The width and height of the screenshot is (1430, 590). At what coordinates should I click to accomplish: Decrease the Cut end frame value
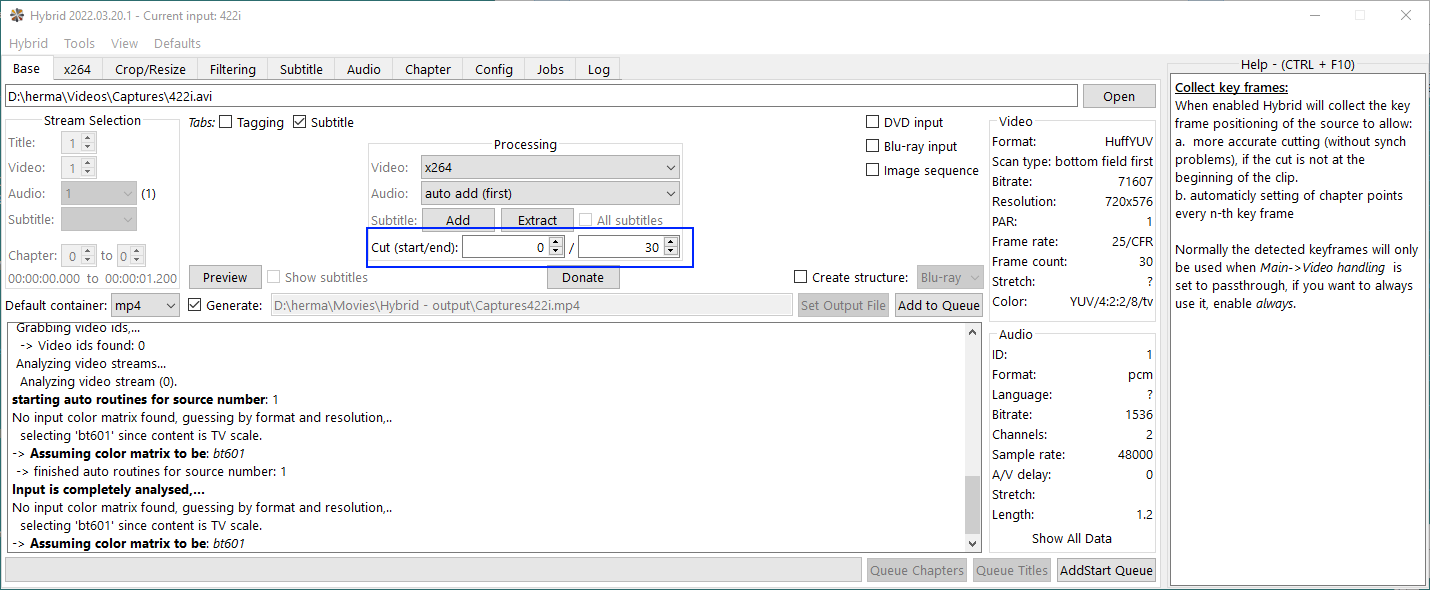tap(671, 252)
